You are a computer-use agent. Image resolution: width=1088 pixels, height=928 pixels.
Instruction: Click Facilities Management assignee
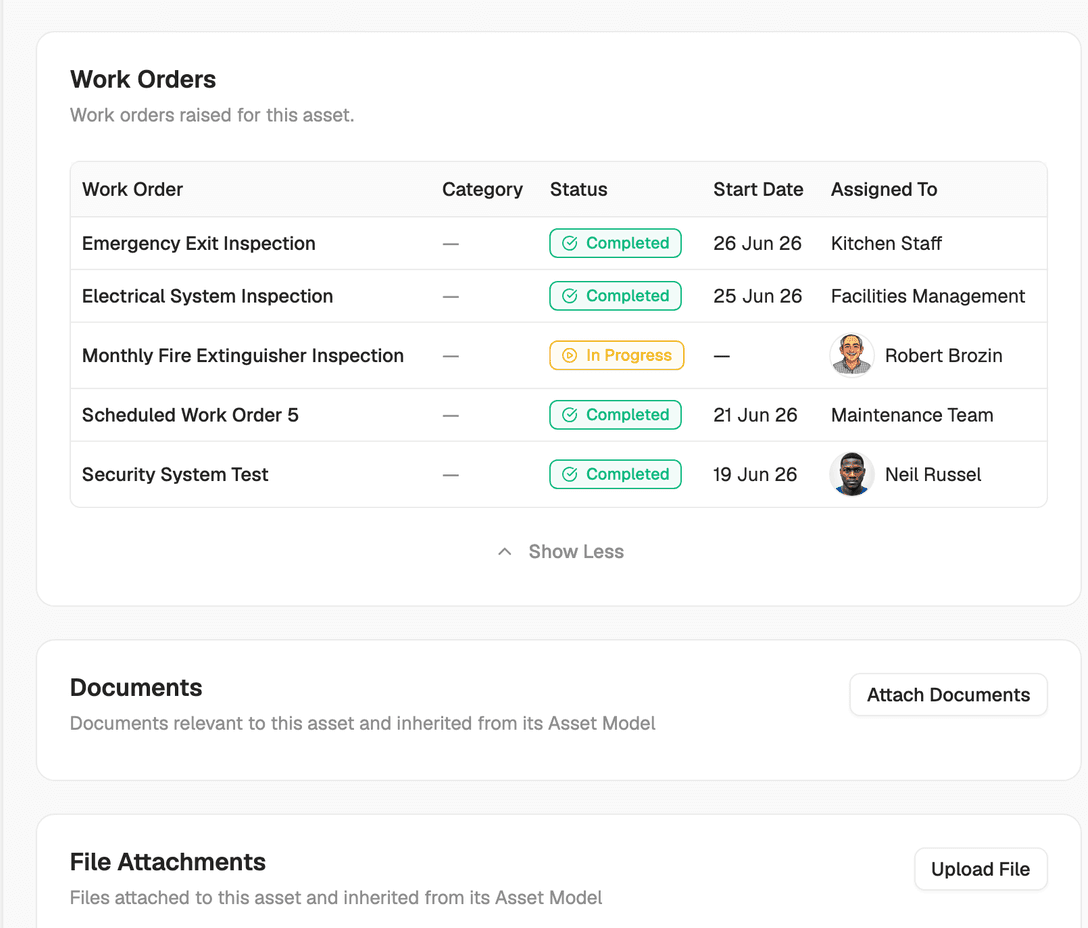928,296
